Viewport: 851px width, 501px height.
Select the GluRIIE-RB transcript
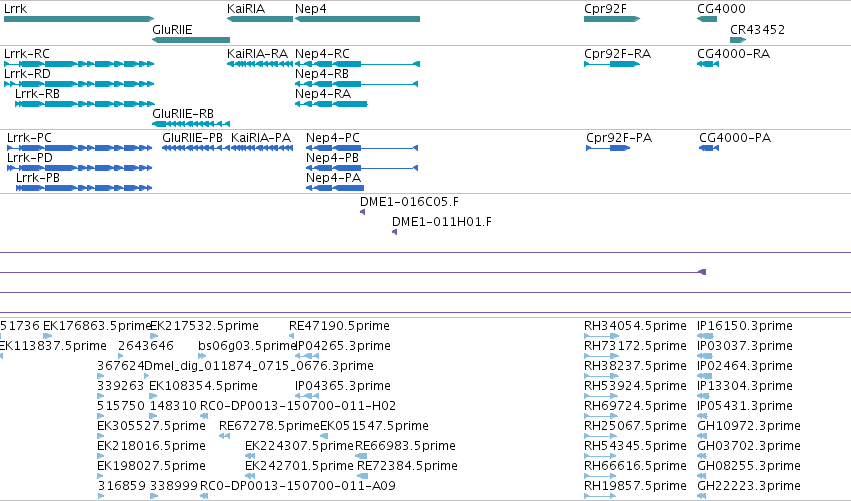(x=191, y=124)
